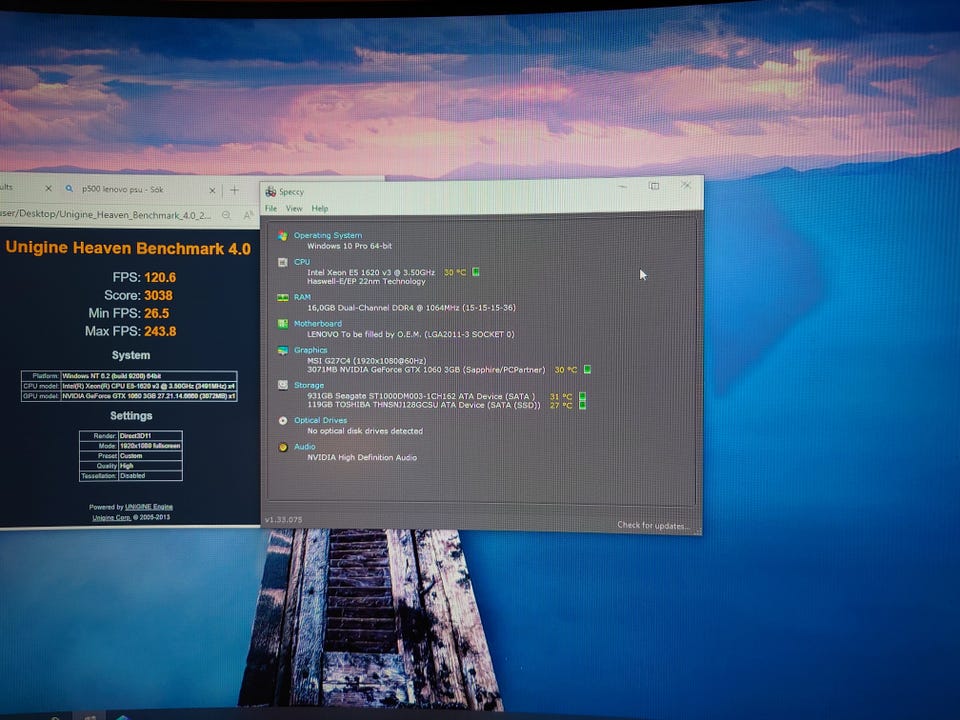Open the RAM section heading in Speccy

click(302, 297)
